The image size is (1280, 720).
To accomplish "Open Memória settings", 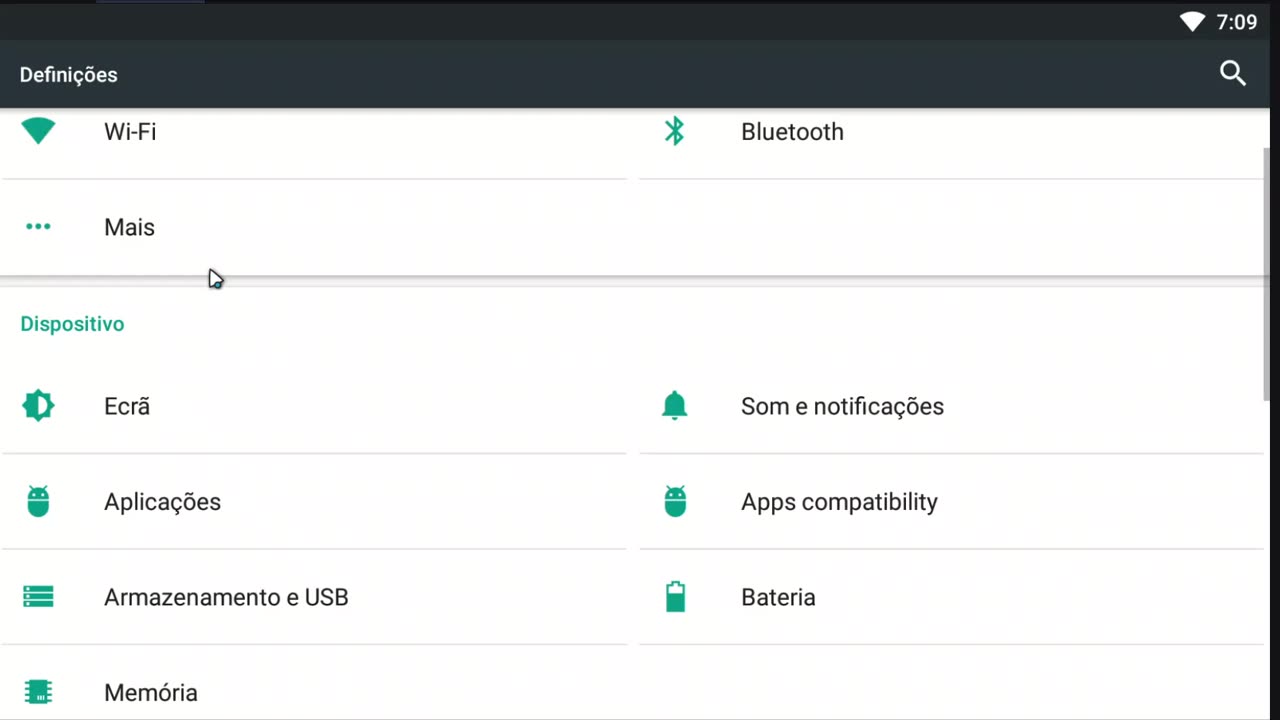I will tap(314, 683).
